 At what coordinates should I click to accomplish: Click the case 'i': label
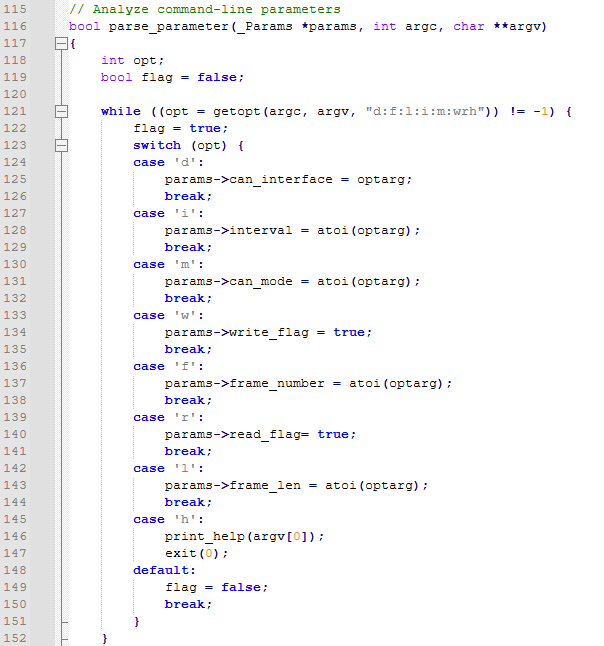168,213
